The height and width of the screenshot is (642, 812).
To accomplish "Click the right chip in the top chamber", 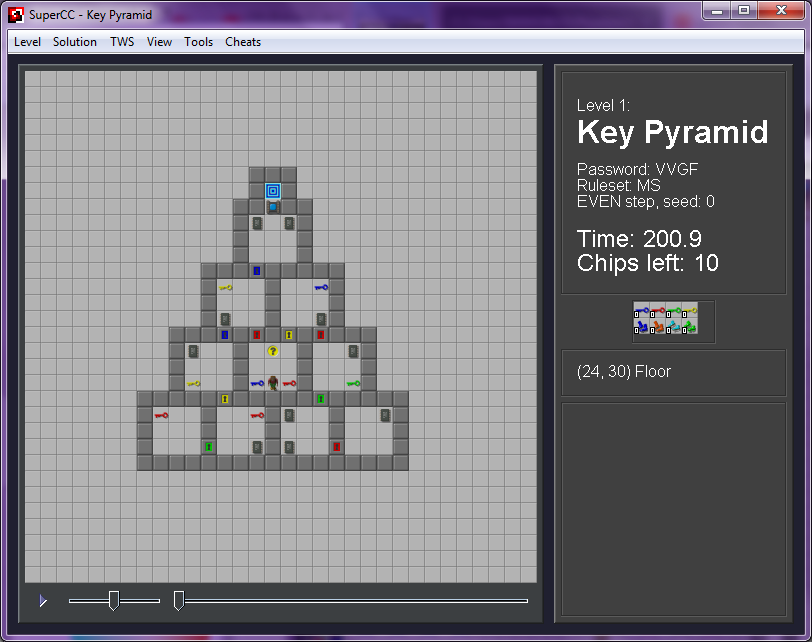I will click(x=289, y=223).
